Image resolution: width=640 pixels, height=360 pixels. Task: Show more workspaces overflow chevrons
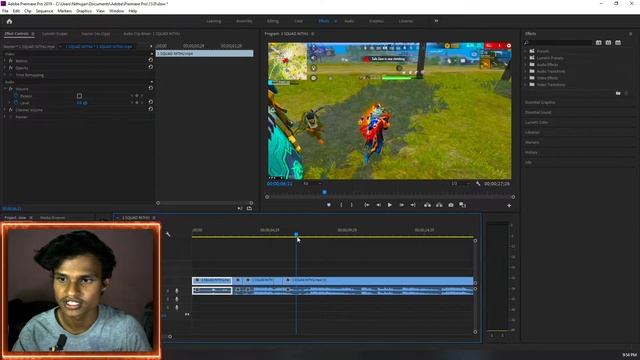click(436, 21)
